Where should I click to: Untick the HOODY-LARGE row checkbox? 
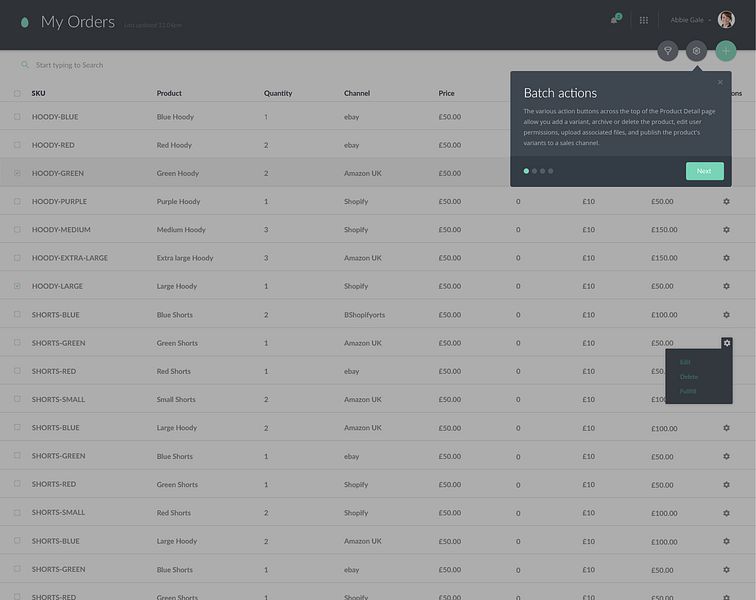(17, 286)
